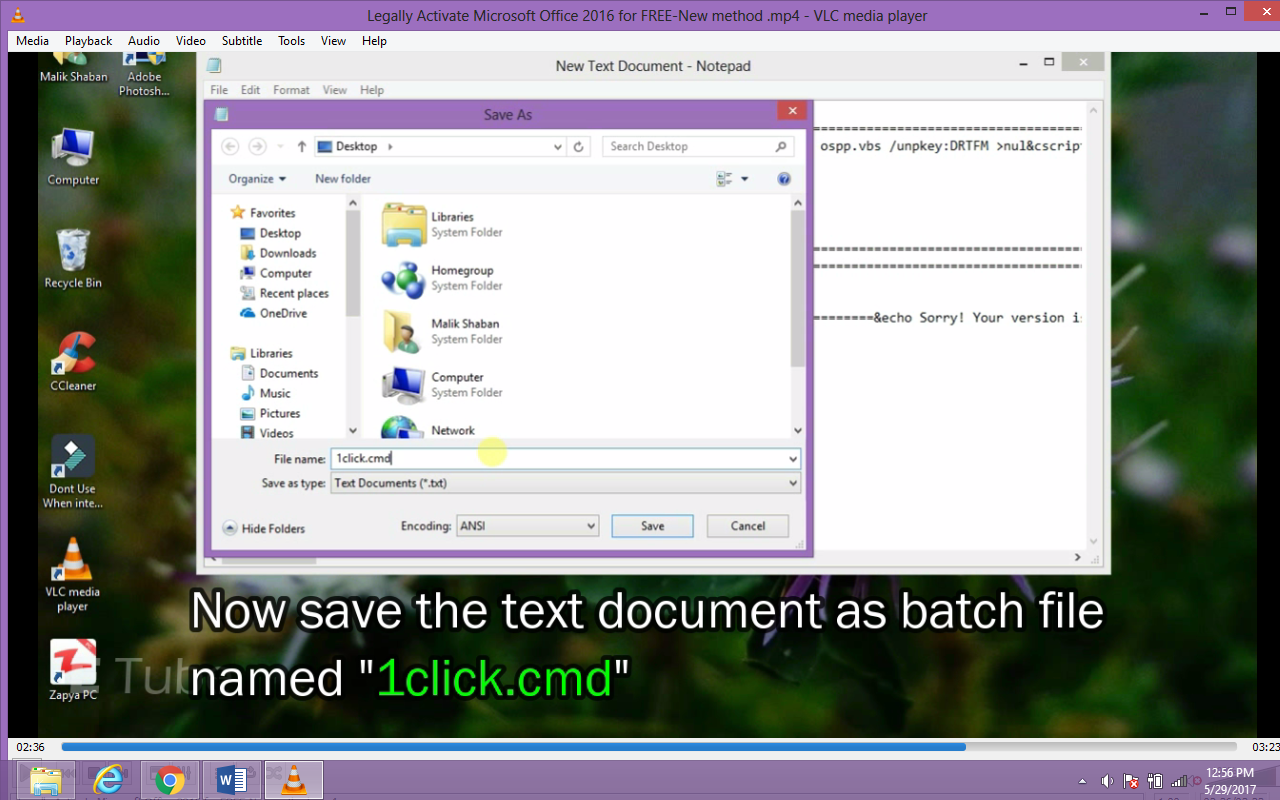1280x800 pixels.
Task: Select Downloads under Favorites
Action: 278,253
